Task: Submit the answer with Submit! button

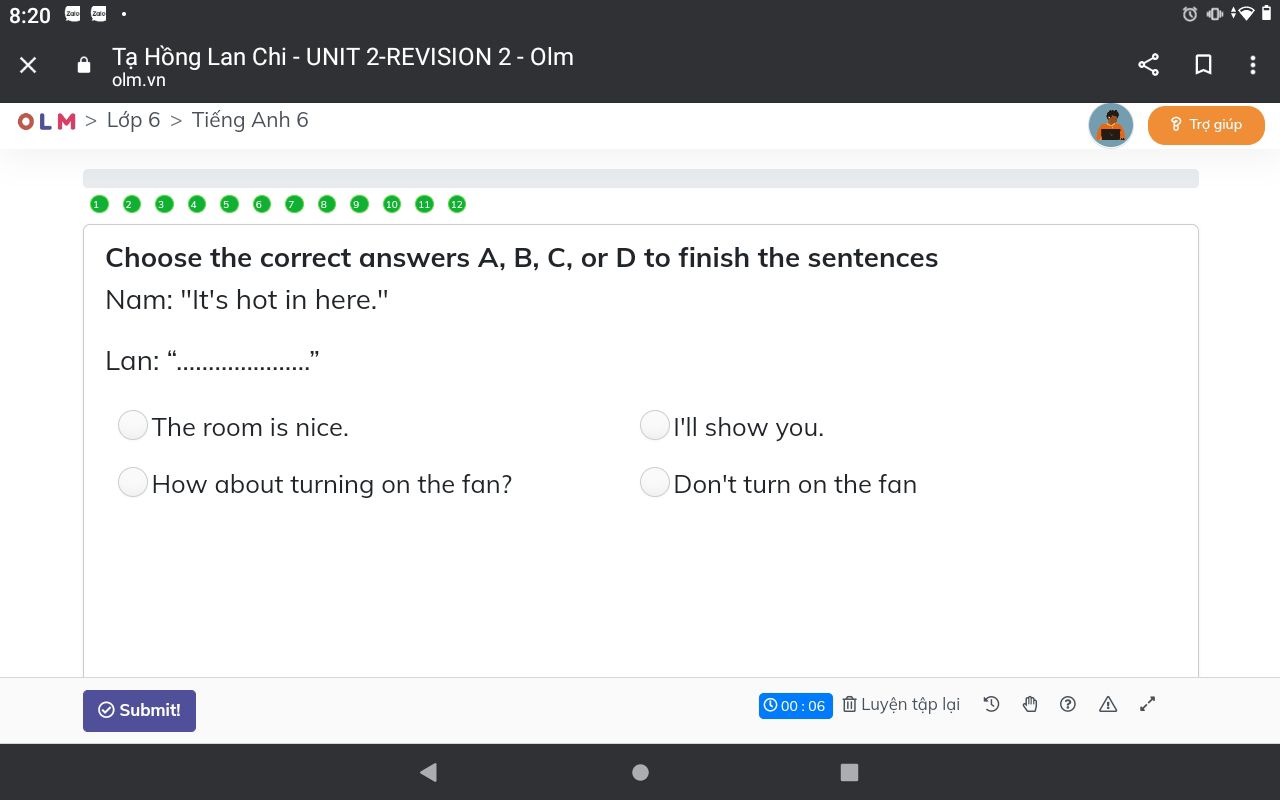Action: tap(139, 710)
